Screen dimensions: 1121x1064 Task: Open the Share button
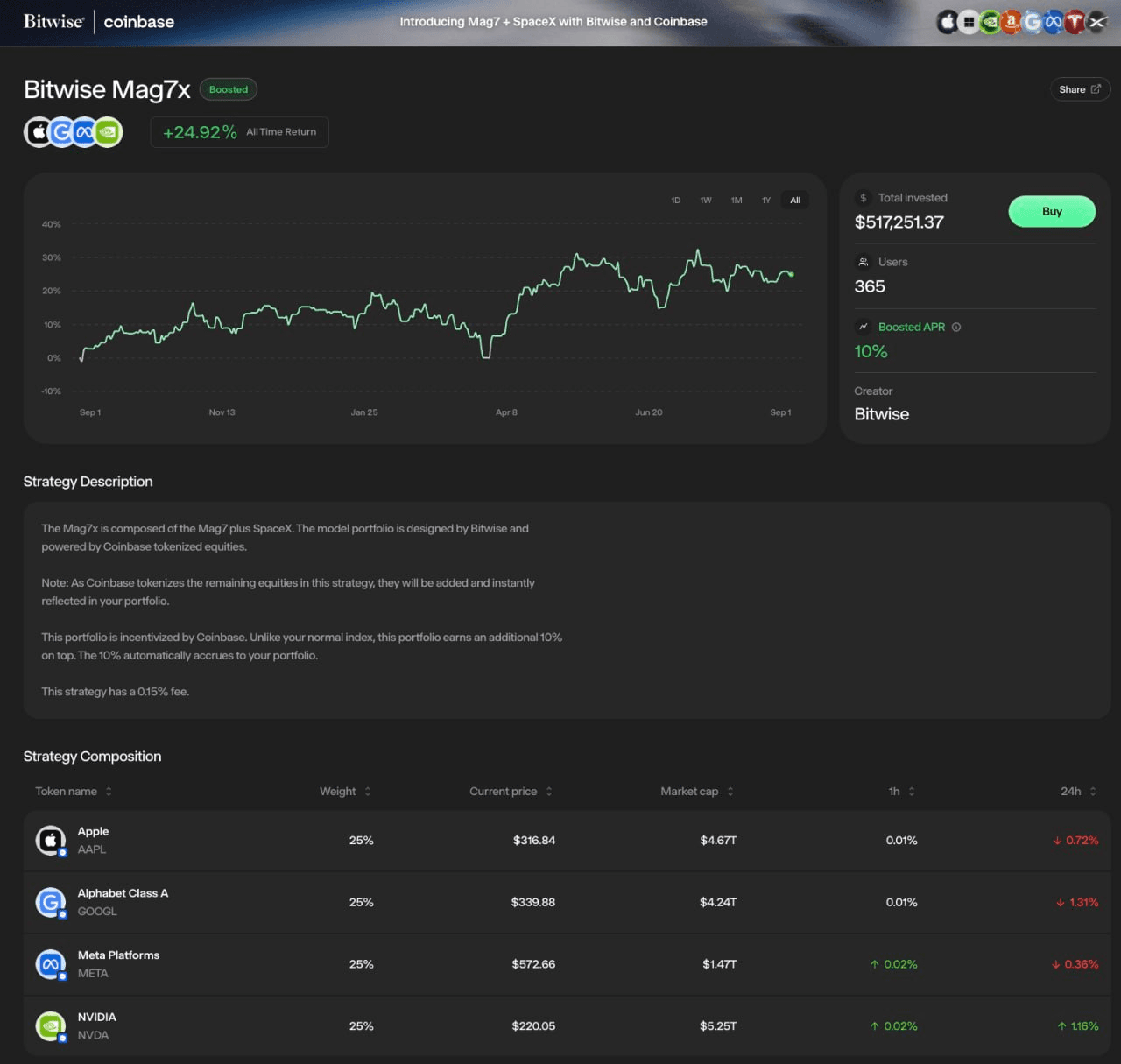click(1080, 89)
